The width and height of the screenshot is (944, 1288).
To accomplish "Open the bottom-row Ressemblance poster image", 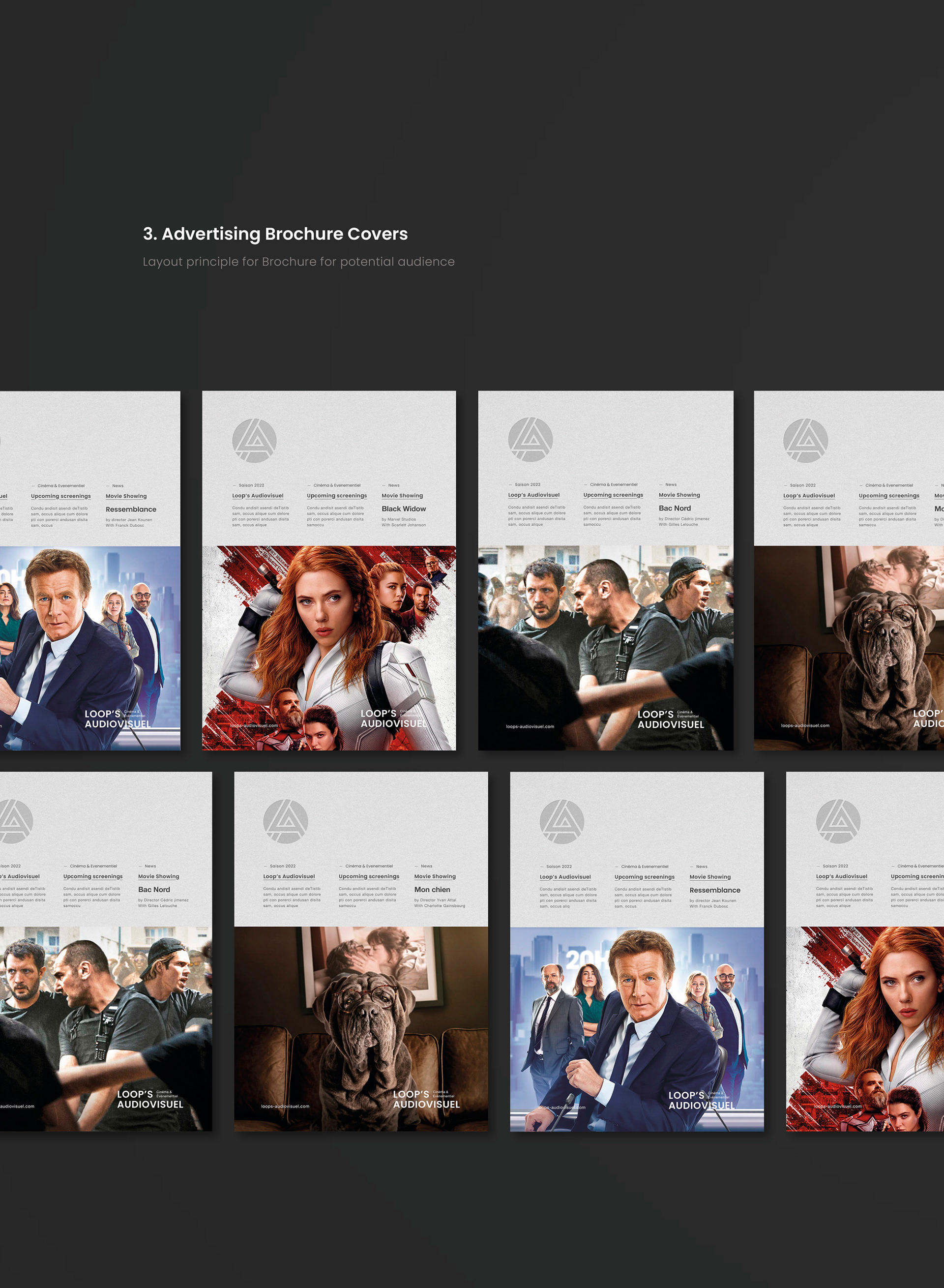I will tap(637, 1029).
